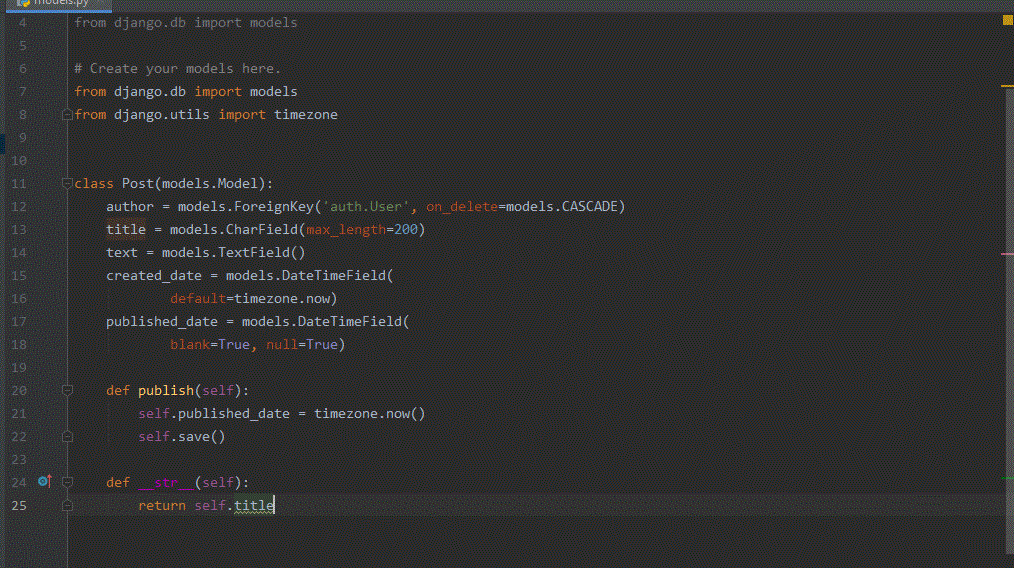
Task: Click 'published_date' on line 17
Action: pyautogui.click(x=162, y=322)
